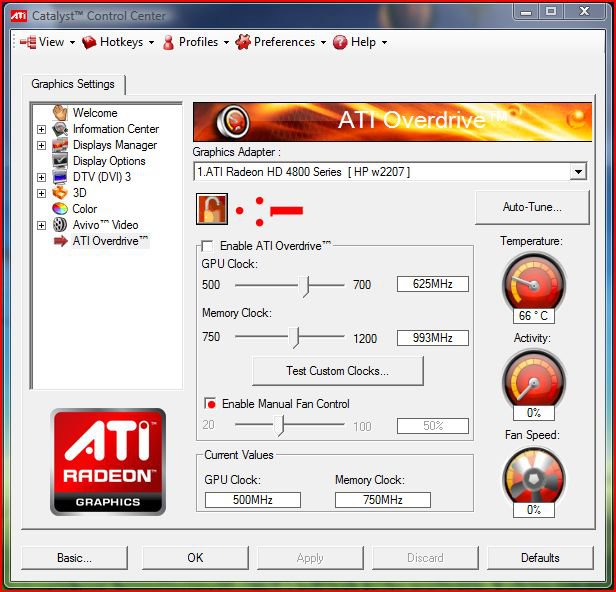Click the Discard button
Viewport: 616px width, 592px height.
(x=425, y=558)
